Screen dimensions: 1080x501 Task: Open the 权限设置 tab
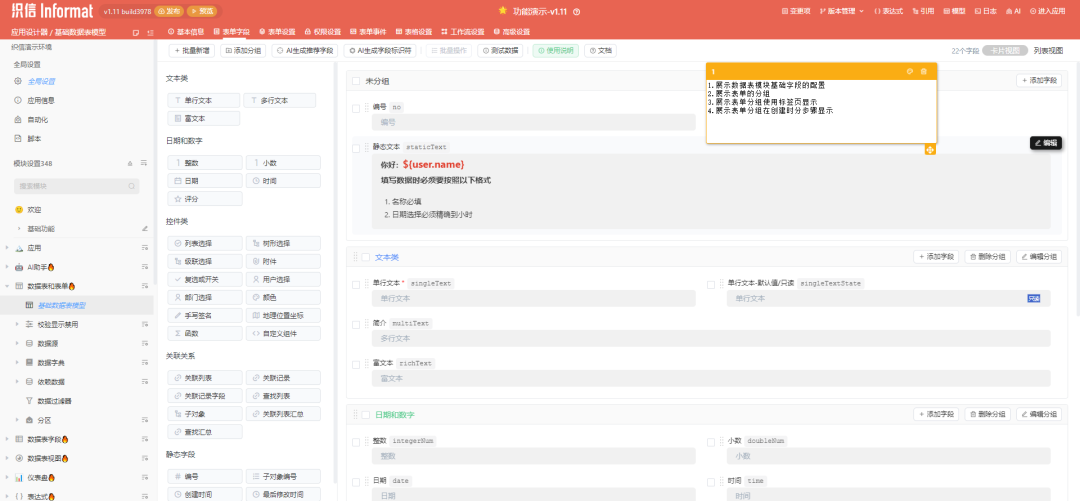click(x=322, y=32)
